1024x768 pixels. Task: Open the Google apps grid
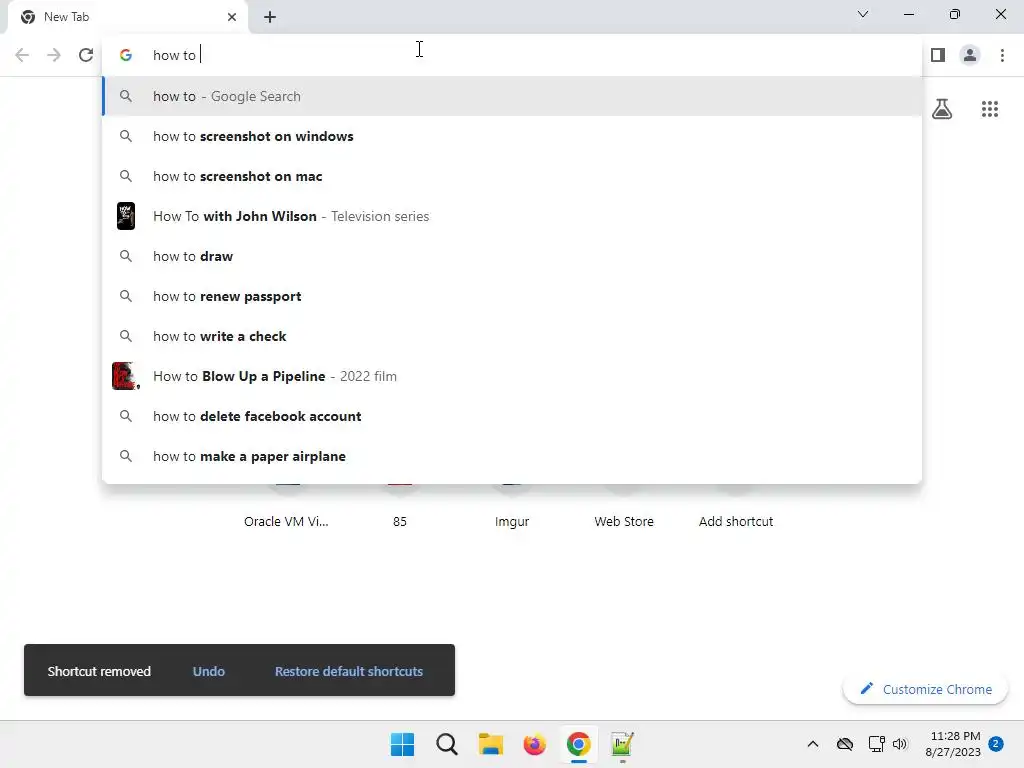[x=990, y=109]
